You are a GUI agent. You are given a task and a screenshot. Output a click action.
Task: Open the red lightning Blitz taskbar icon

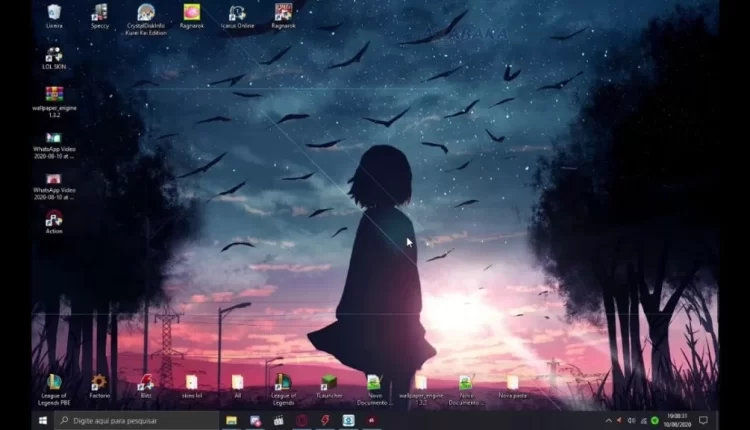pos(325,420)
